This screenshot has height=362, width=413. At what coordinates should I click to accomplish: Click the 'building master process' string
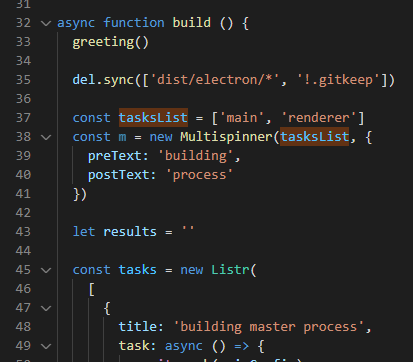pyautogui.click(x=269, y=327)
